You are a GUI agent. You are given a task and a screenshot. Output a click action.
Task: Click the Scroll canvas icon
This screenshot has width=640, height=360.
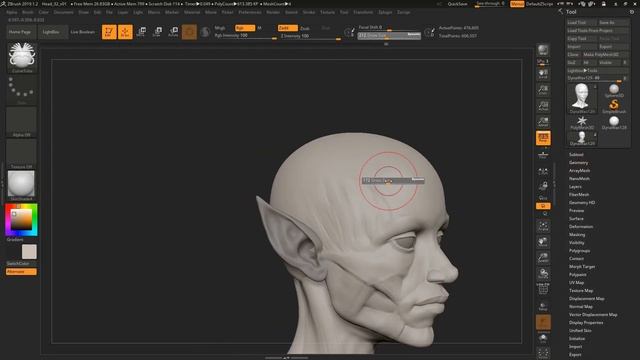click(543, 74)
